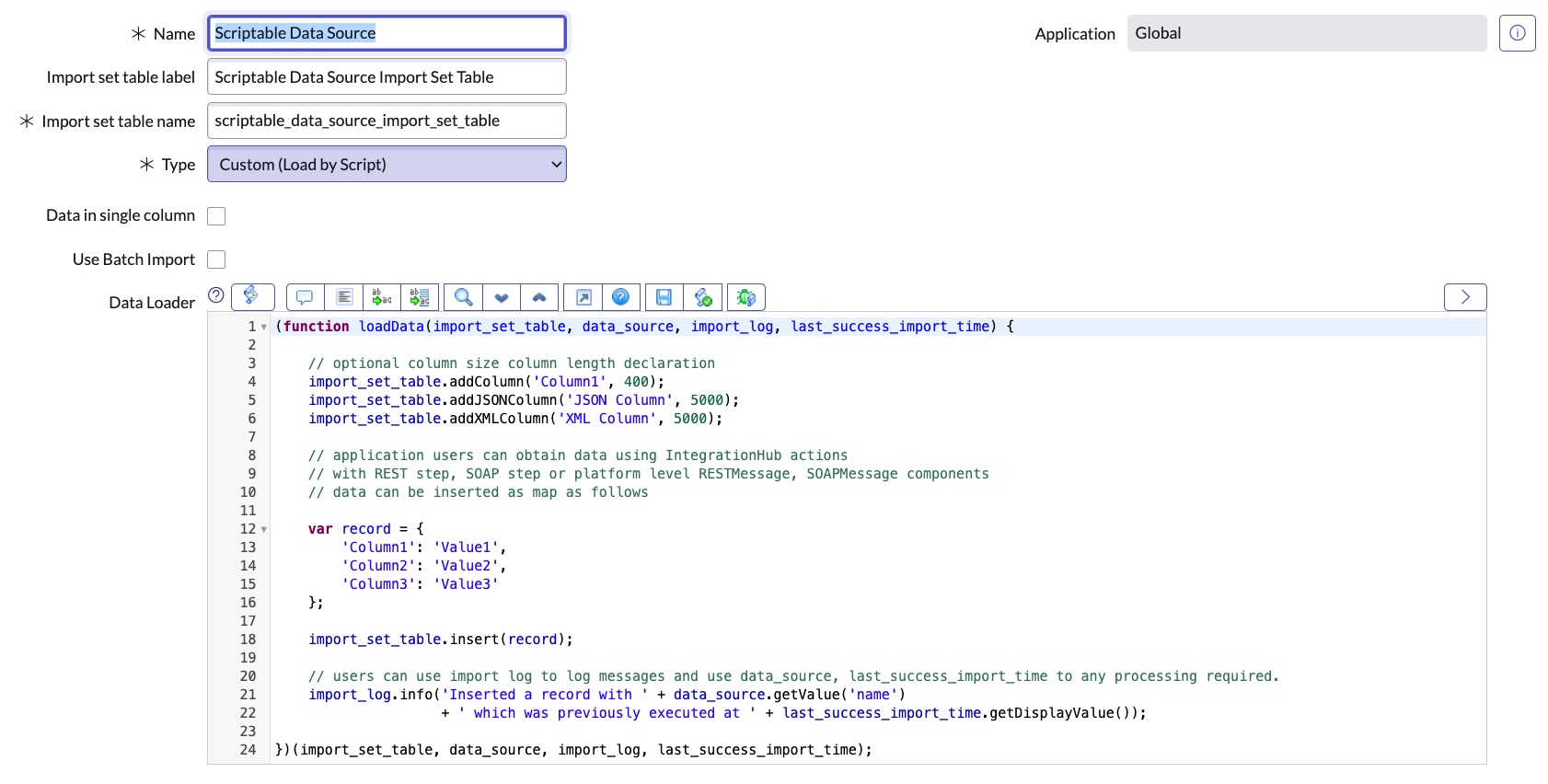This screenshot has width=1548, height=784.
Task: Click the check script syntax icon
Action: 703,297
